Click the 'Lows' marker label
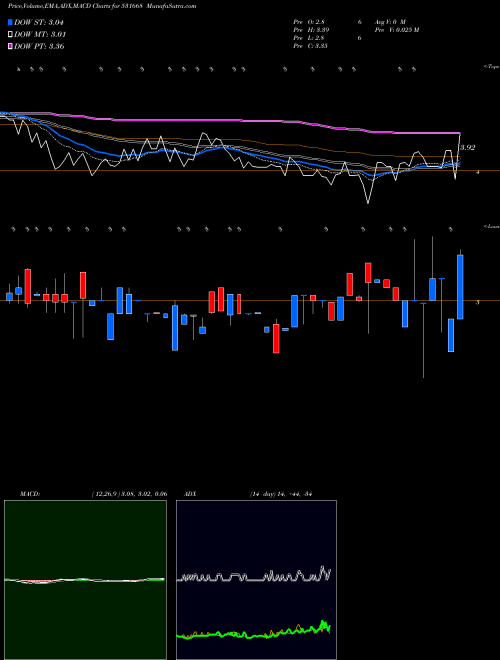Screen dimensions: 500x660 (x=491, y=226)
